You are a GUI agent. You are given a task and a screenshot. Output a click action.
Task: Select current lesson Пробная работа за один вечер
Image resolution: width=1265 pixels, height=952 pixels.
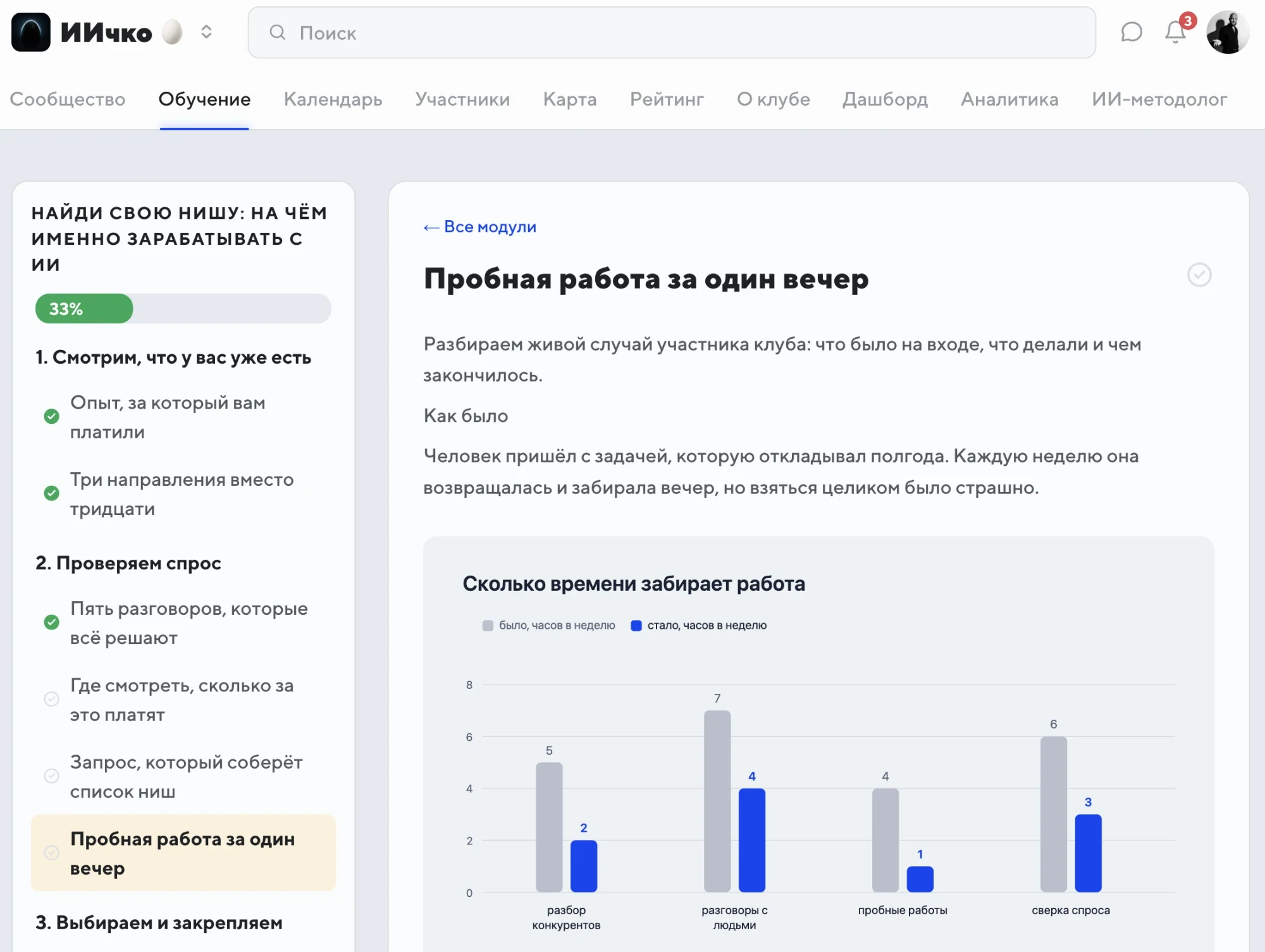pyautogui.click(x=183, y=853)
